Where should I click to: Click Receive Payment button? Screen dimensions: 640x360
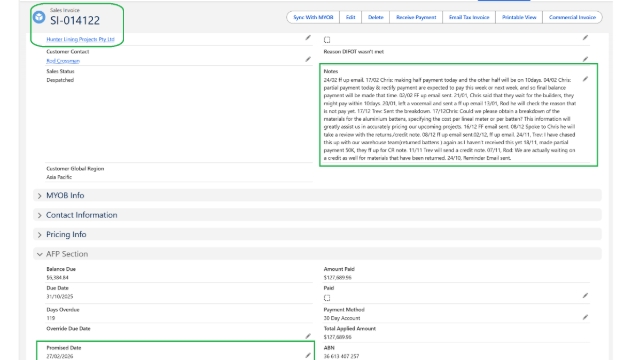[416, 17]
